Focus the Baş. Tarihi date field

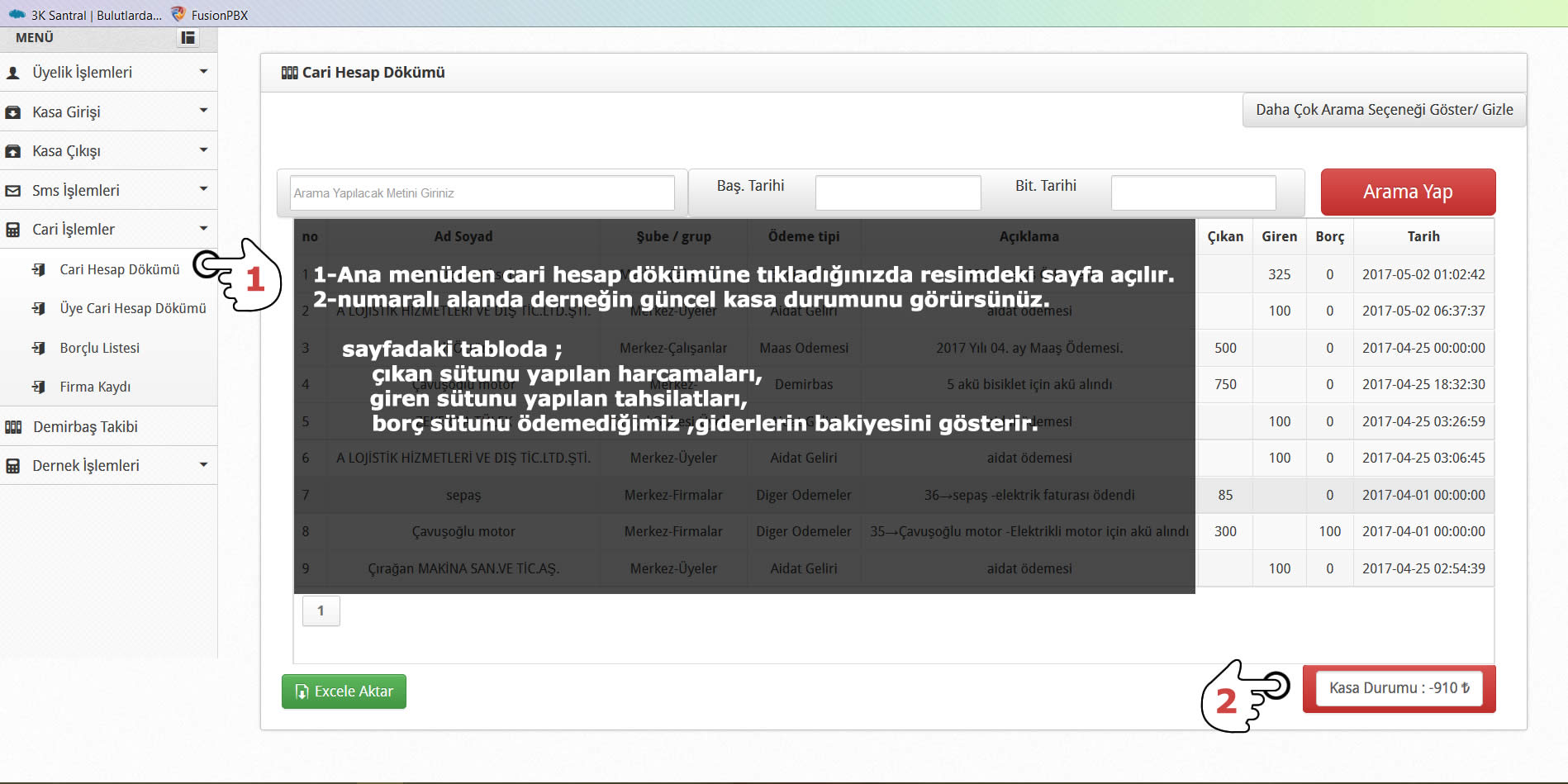(897, 192)
